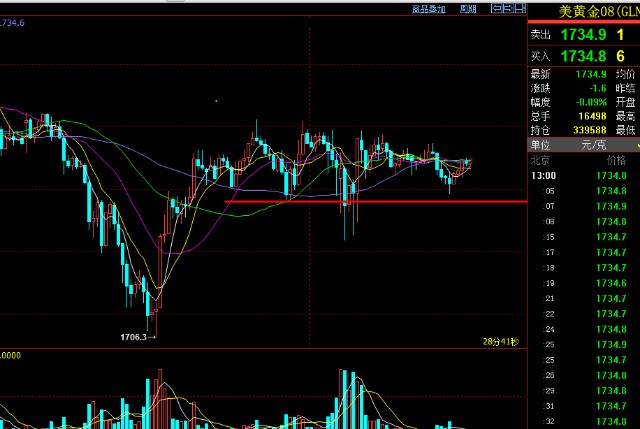Click the 总手 16498 volume value
The height and width of the screenshot is (429, 640).
(x=590, y=116)
